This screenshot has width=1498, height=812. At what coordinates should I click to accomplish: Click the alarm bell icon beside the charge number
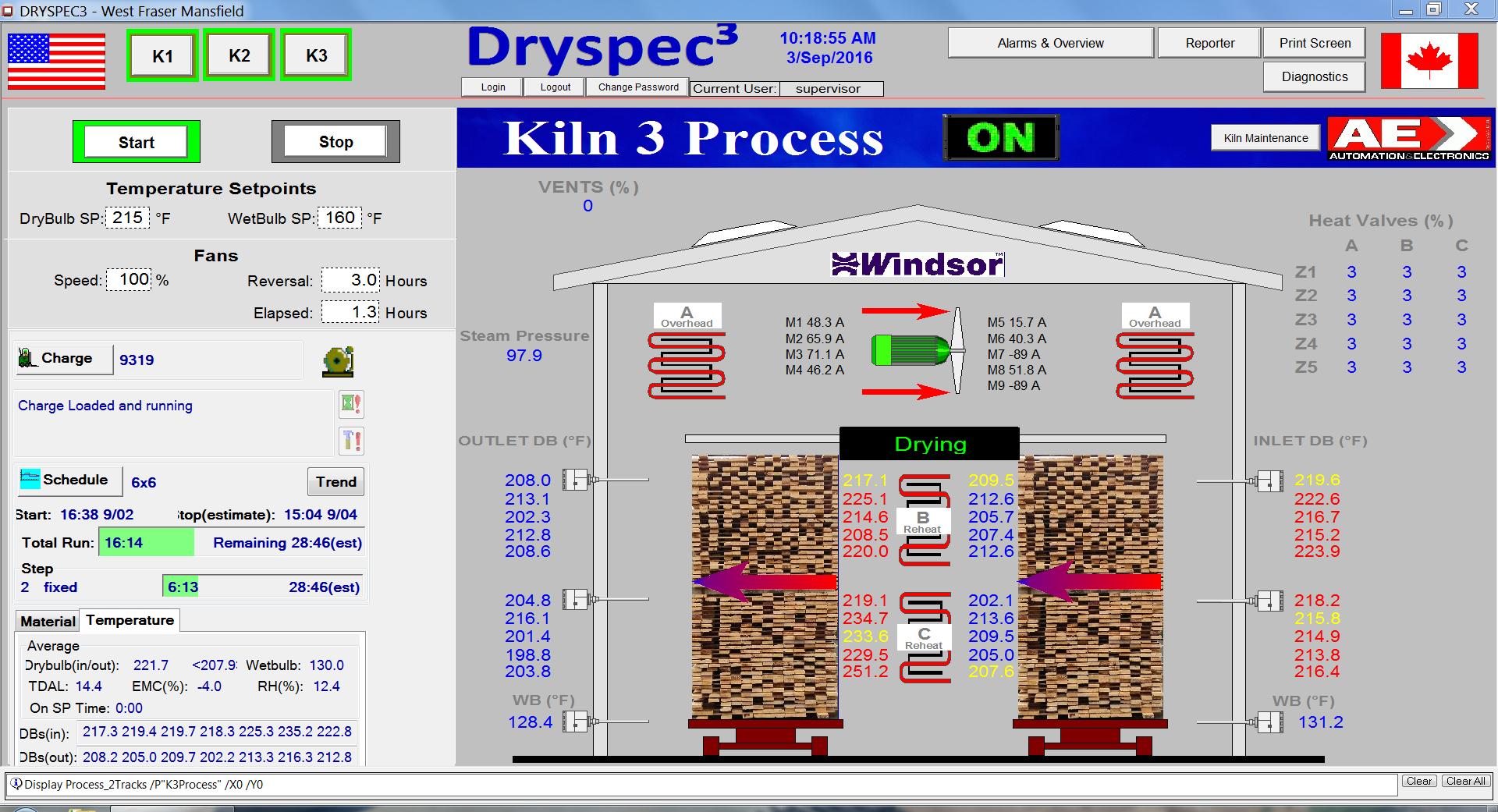(338, 361)
